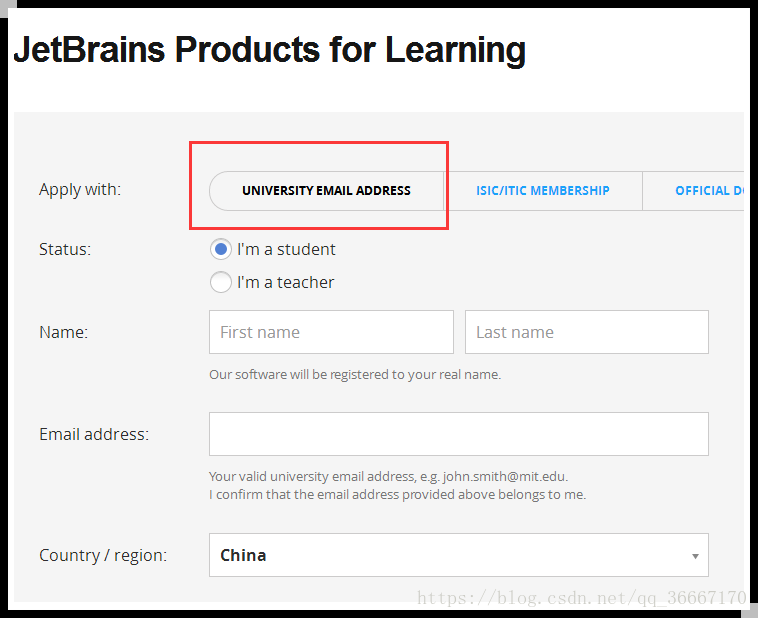
Task: Choose the "I'm a student" radio button
Action: [x=221, y=249]
